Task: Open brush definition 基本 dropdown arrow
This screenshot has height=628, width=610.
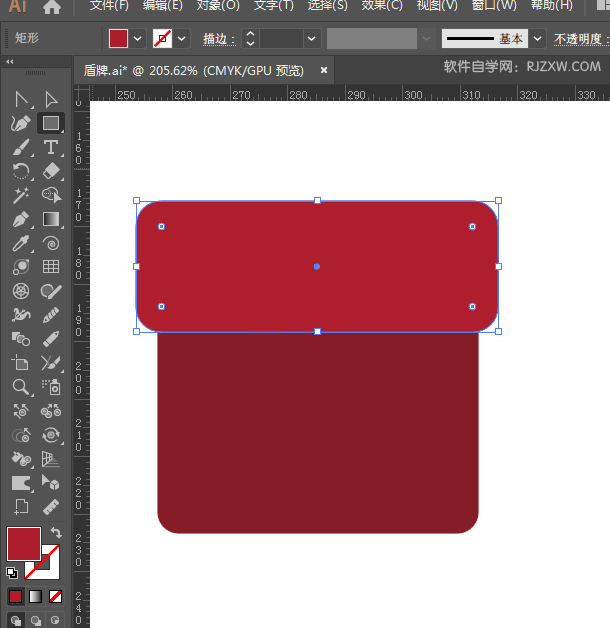Action: tap(538, 39)
